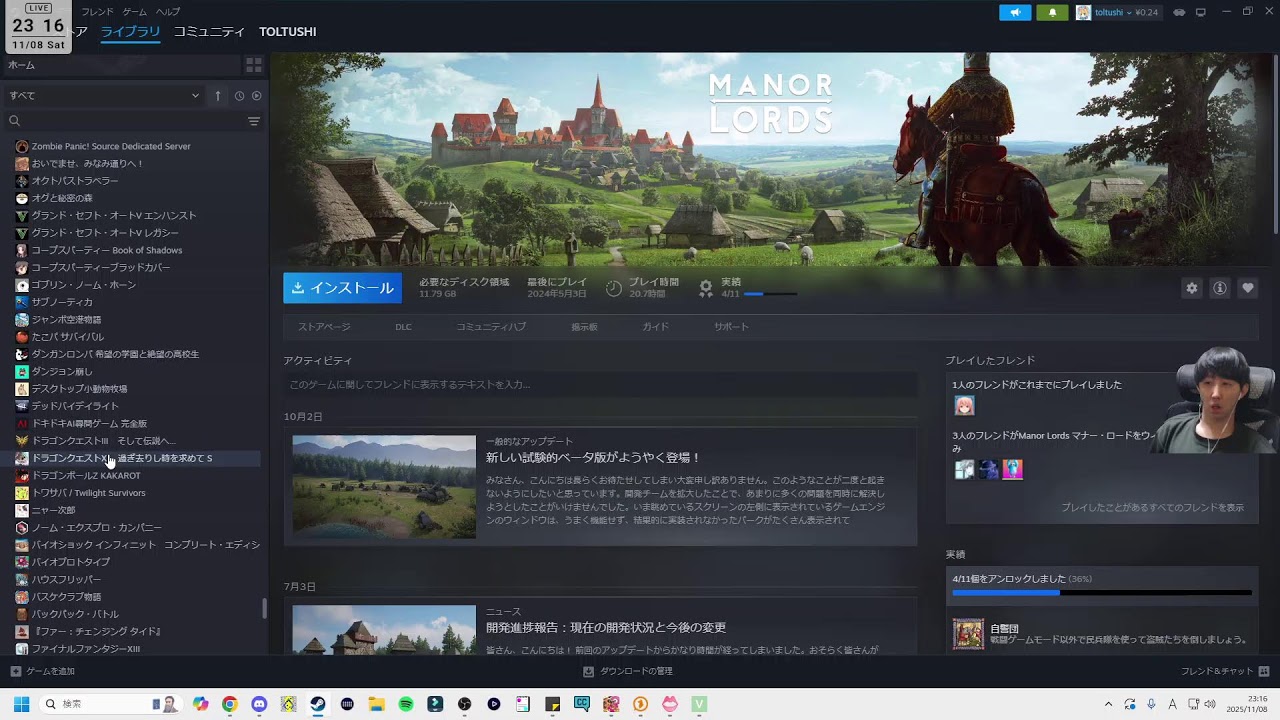Open the VR headset mode icon
Screen dimensions: 1280x720
pyautogui.click(x=1179, y=12)
